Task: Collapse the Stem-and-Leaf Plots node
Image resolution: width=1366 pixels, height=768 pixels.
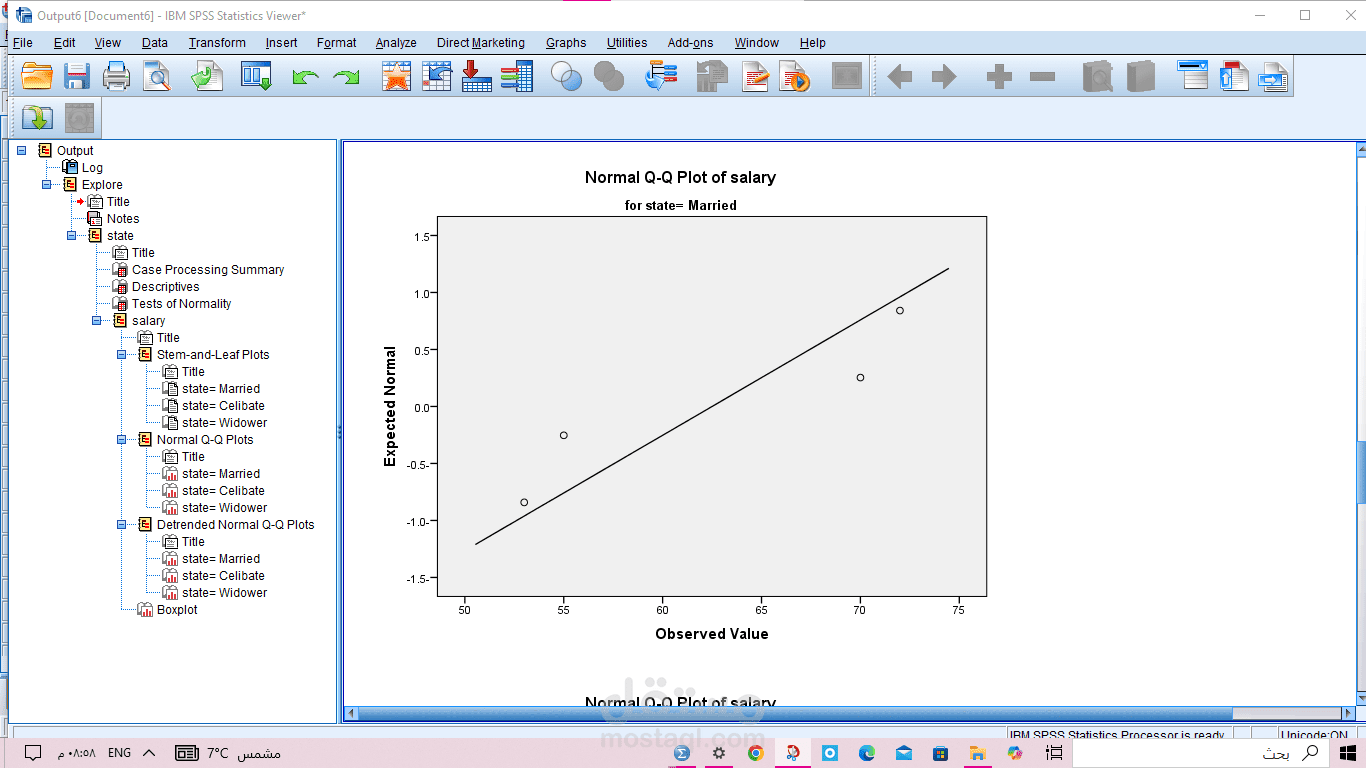Action: coord(122,354)
